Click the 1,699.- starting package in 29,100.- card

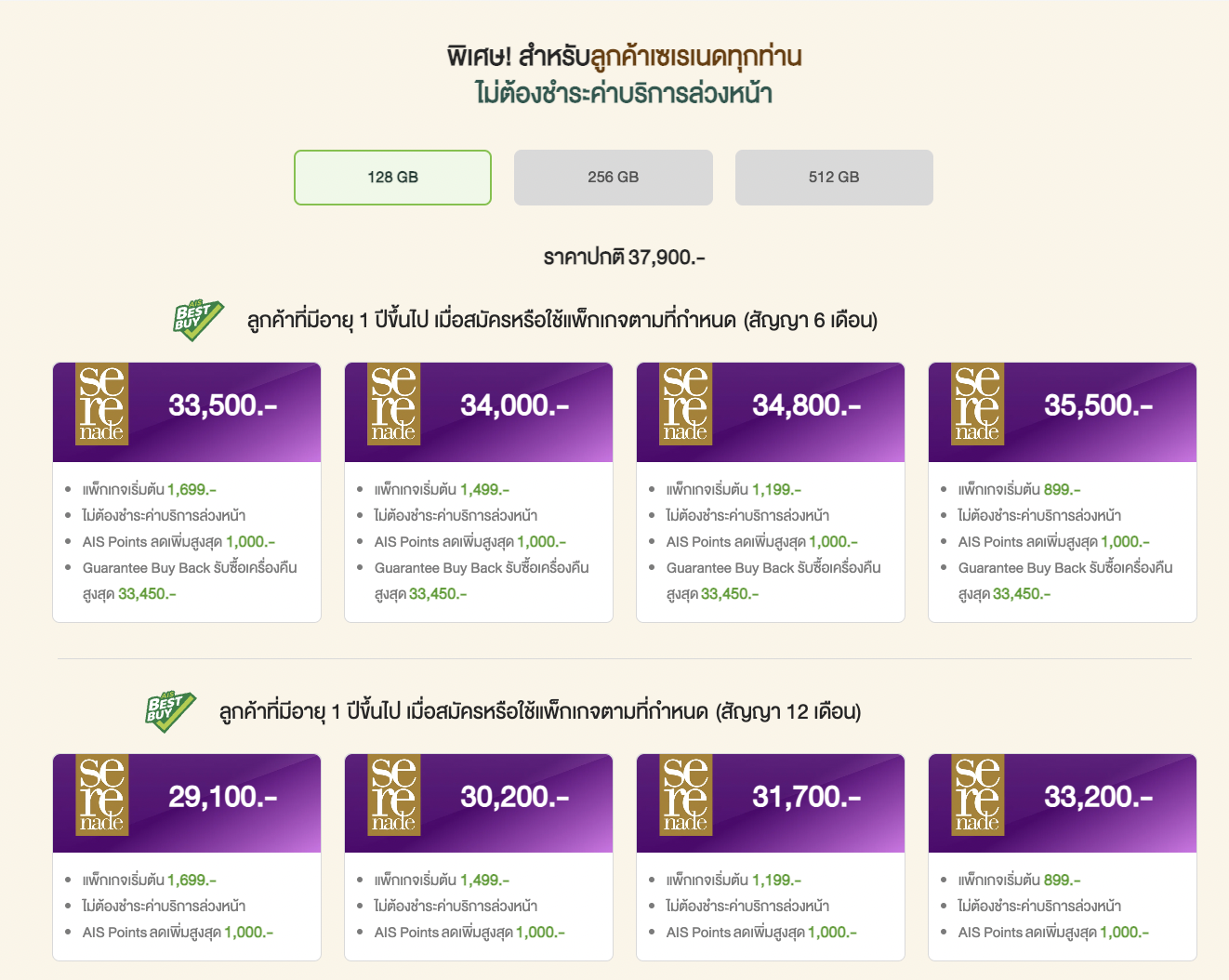click(x=192, y=880)
